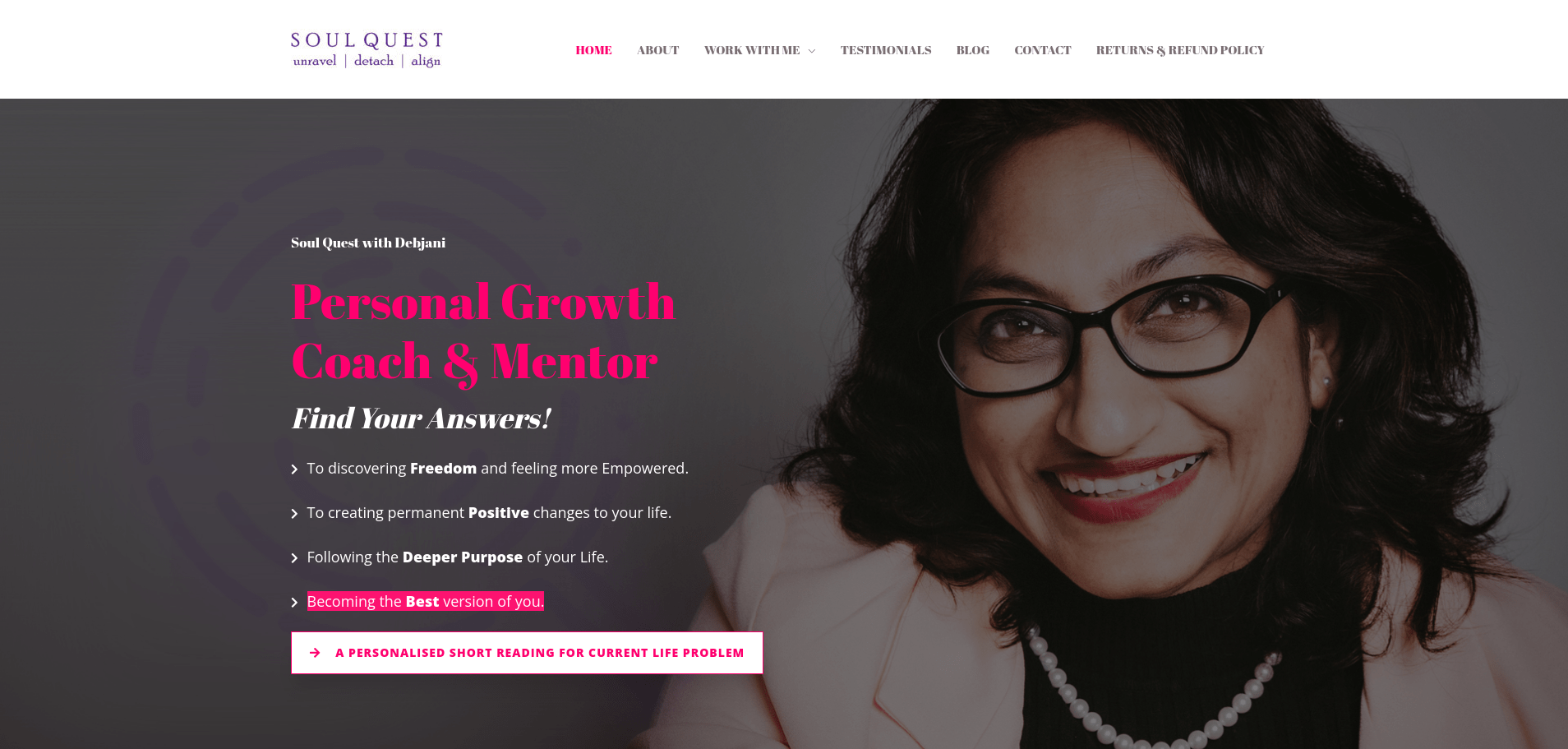Image resolution: width=1568 pixels, height=749 pixels.
Task: Open the Contact page
Action: point(1043,50)
